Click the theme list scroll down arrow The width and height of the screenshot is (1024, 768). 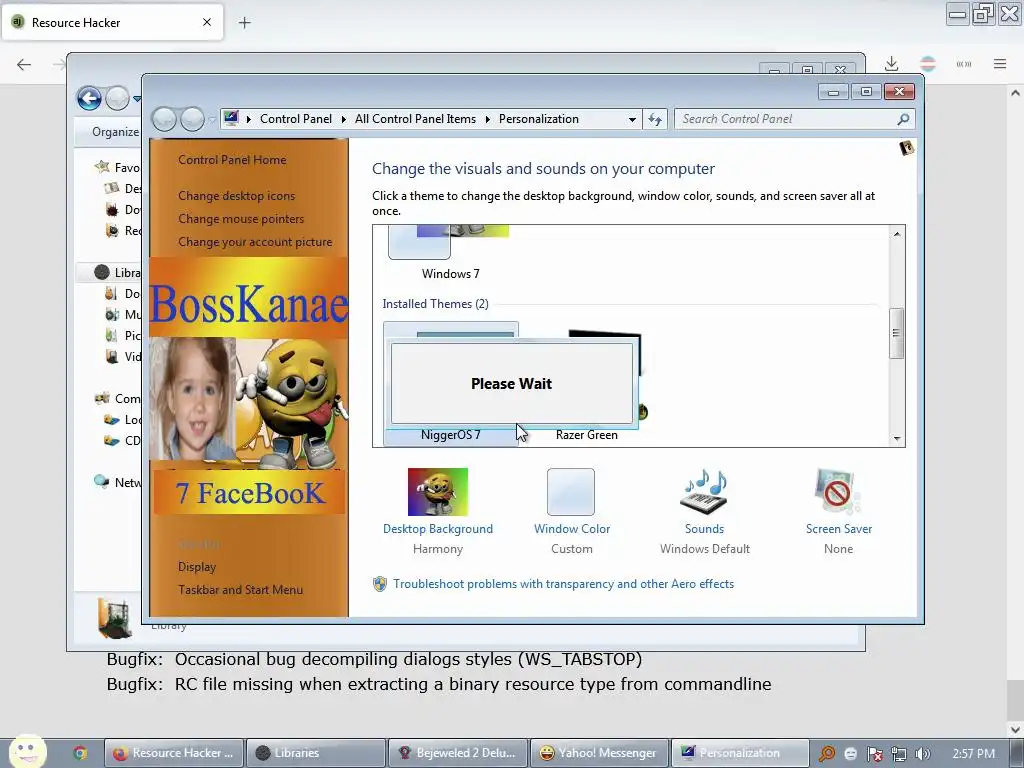[897, 439]
